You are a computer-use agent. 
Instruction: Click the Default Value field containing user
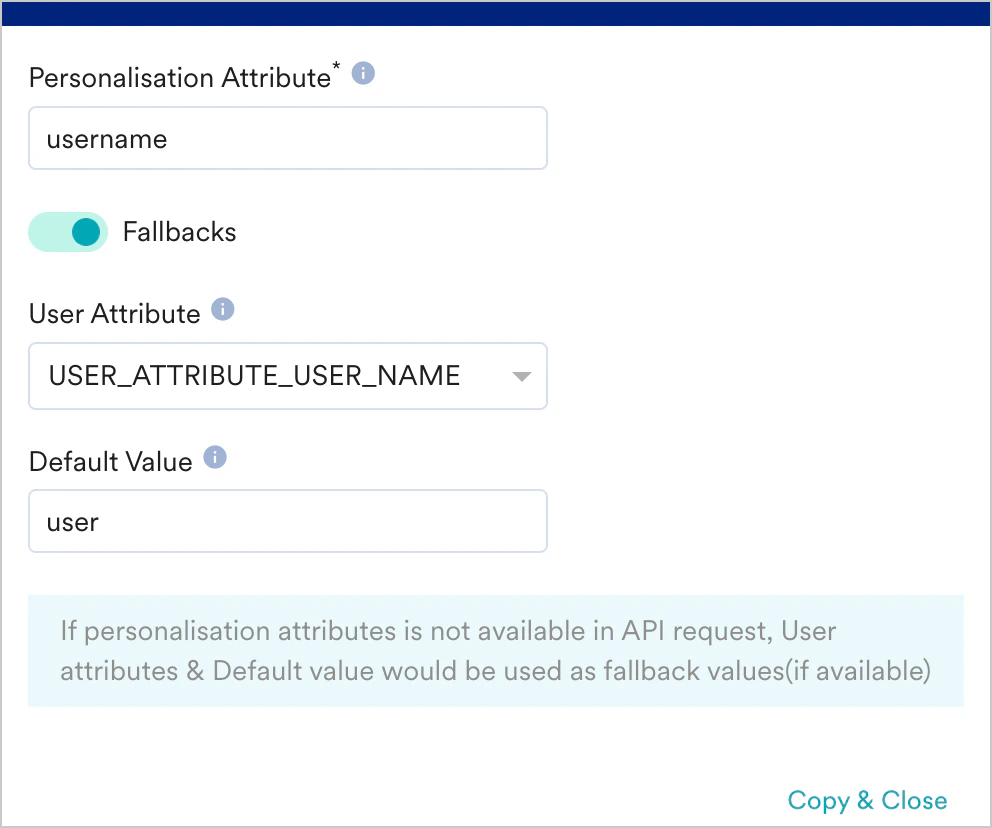click(288, 520)
